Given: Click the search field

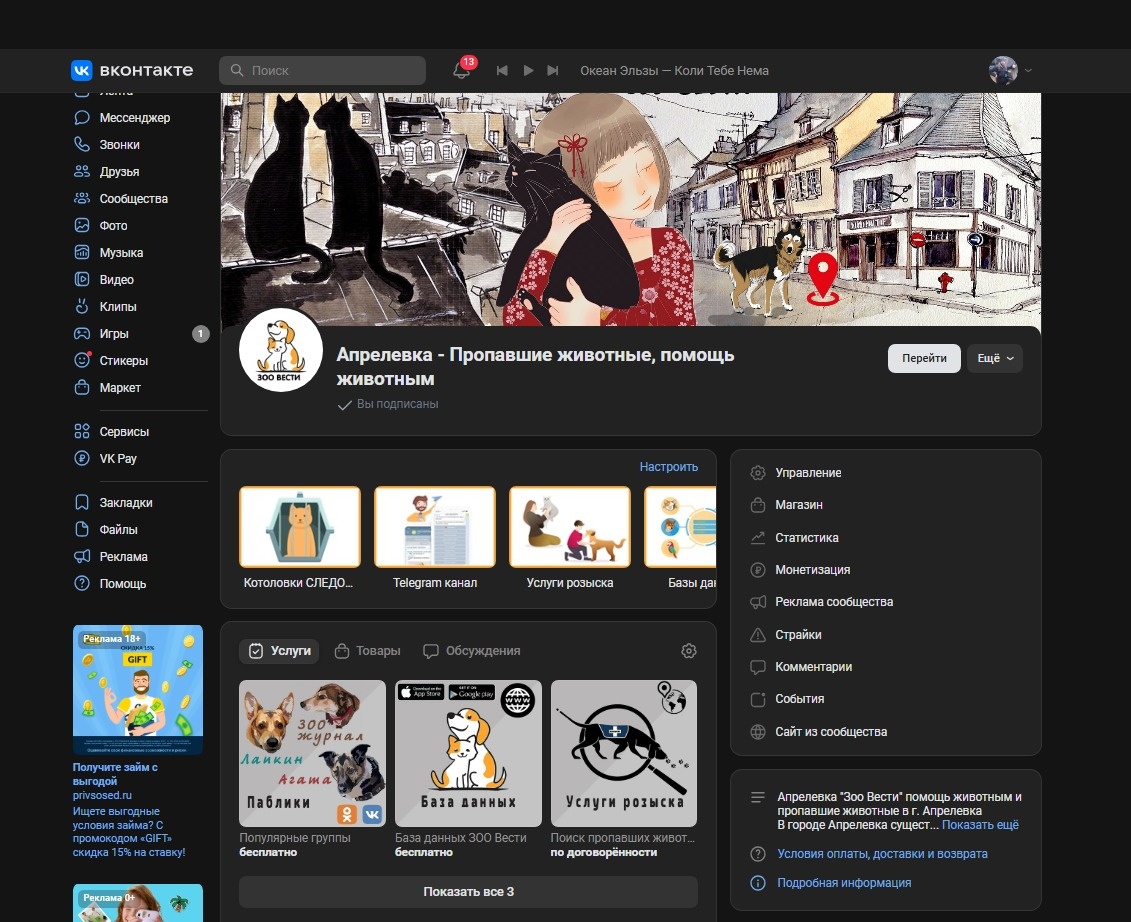Looking at the screenshot, I should (322, 71).
